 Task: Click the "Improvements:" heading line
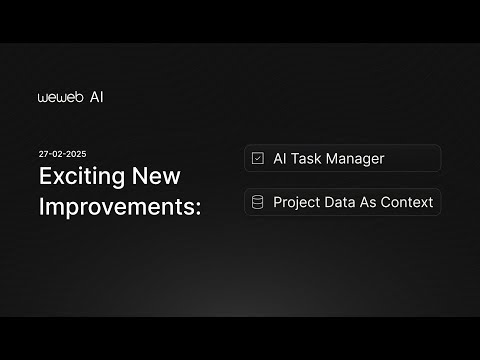(120, 207)
